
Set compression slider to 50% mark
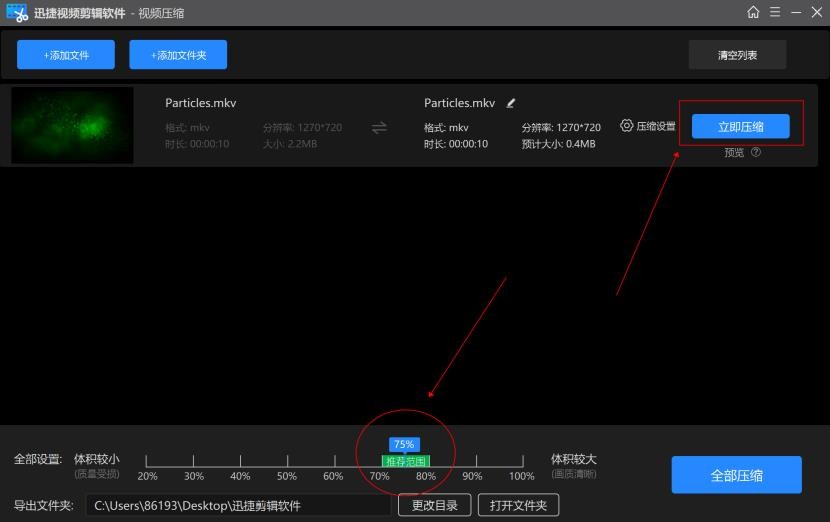coord(287,462)
